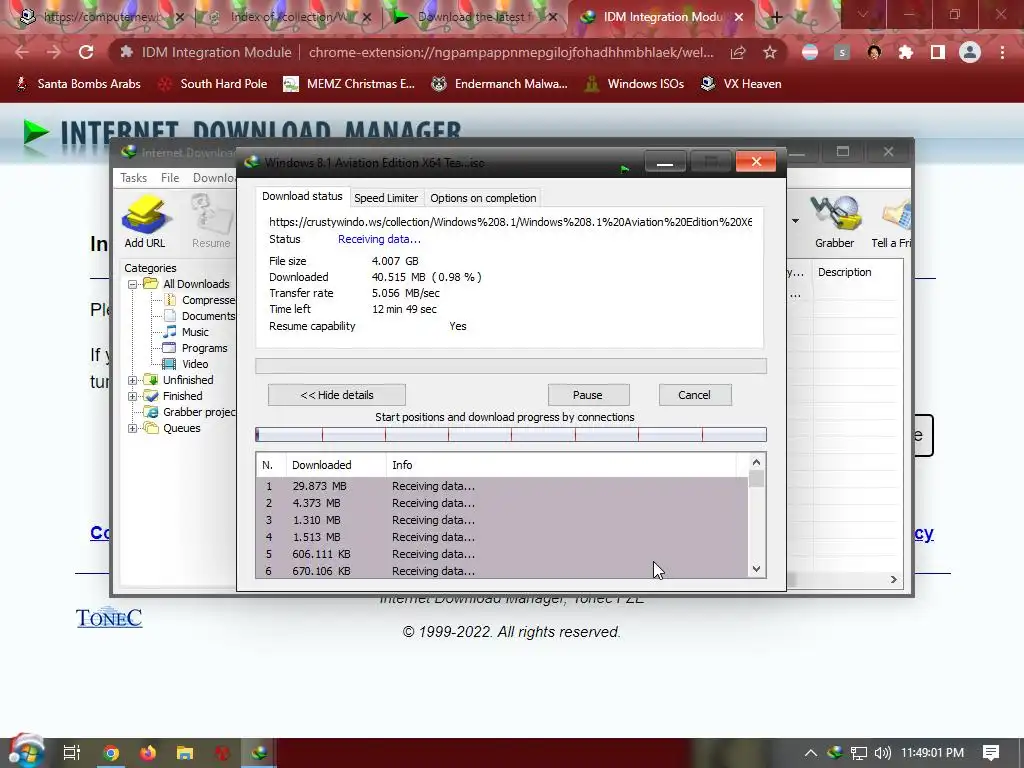Open the Chrome extensions puzzle icon
1024x768 pixels.
(x=905, y=52)
